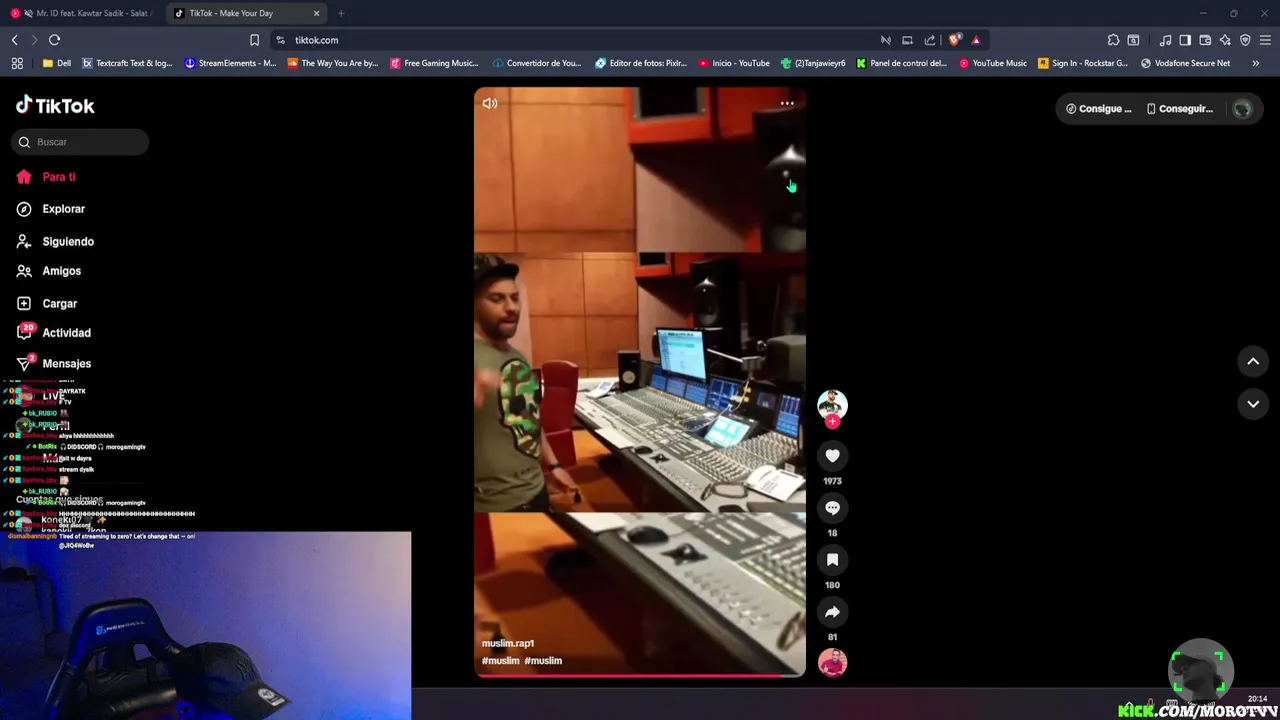
Task: Click the Consigue... button at top right
Action: tap(1099, 109)
